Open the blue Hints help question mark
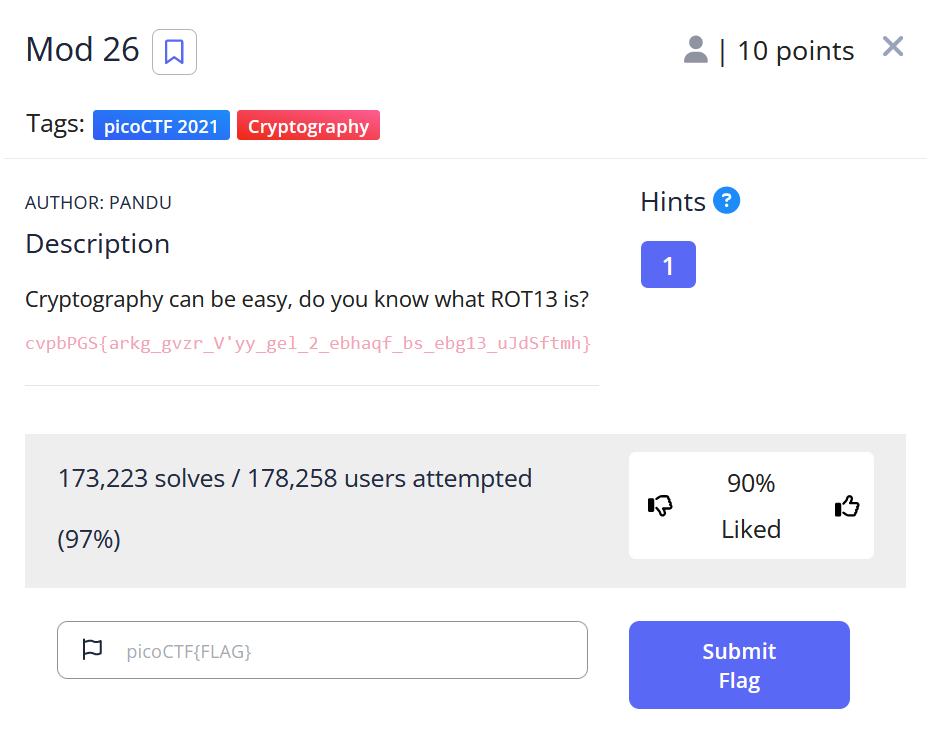928x742 pixels. click(727, 201)
